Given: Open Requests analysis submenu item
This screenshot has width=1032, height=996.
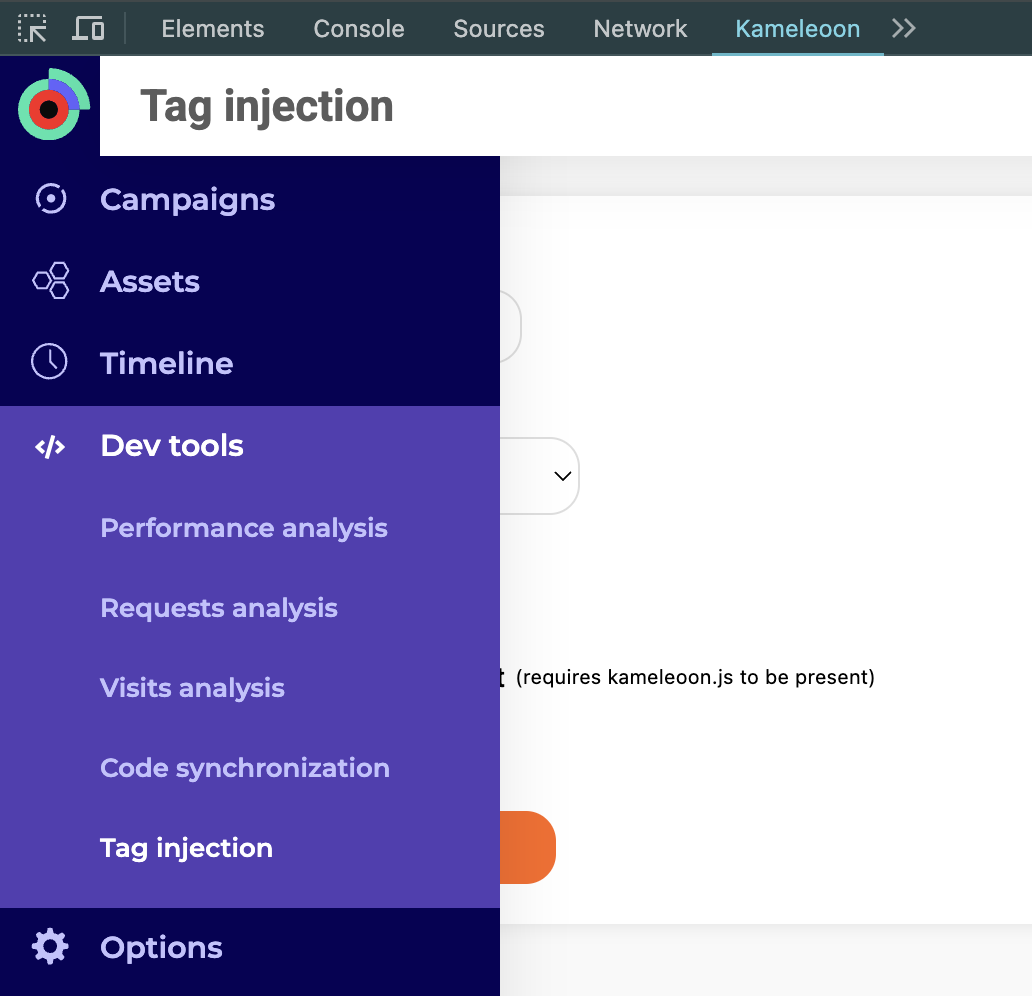Looking at the screenshot, I should point(219,608).
